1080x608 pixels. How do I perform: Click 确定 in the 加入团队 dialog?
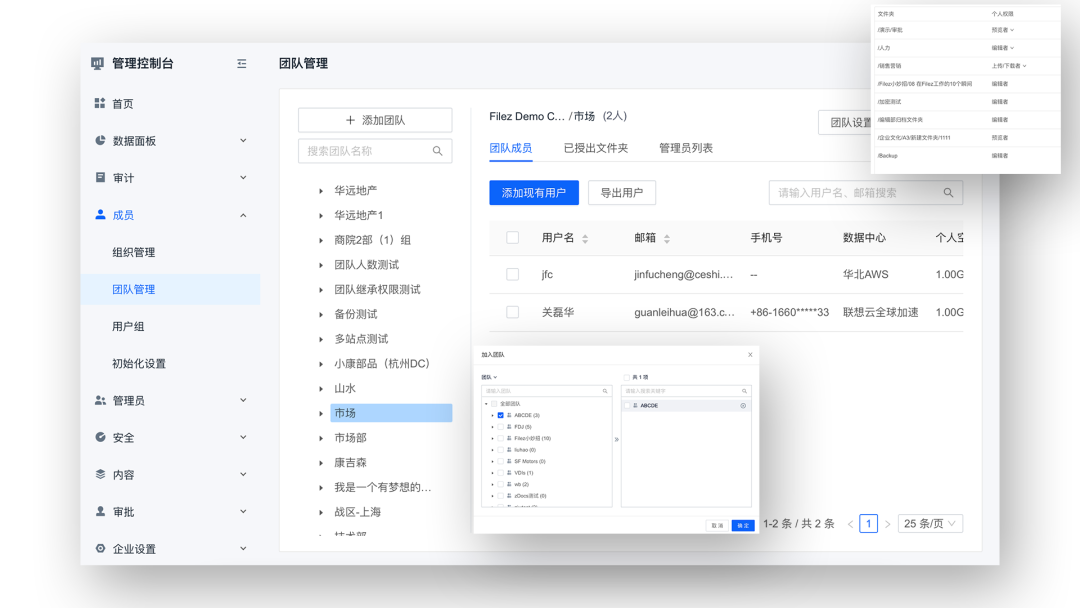[x=743, y=525]
